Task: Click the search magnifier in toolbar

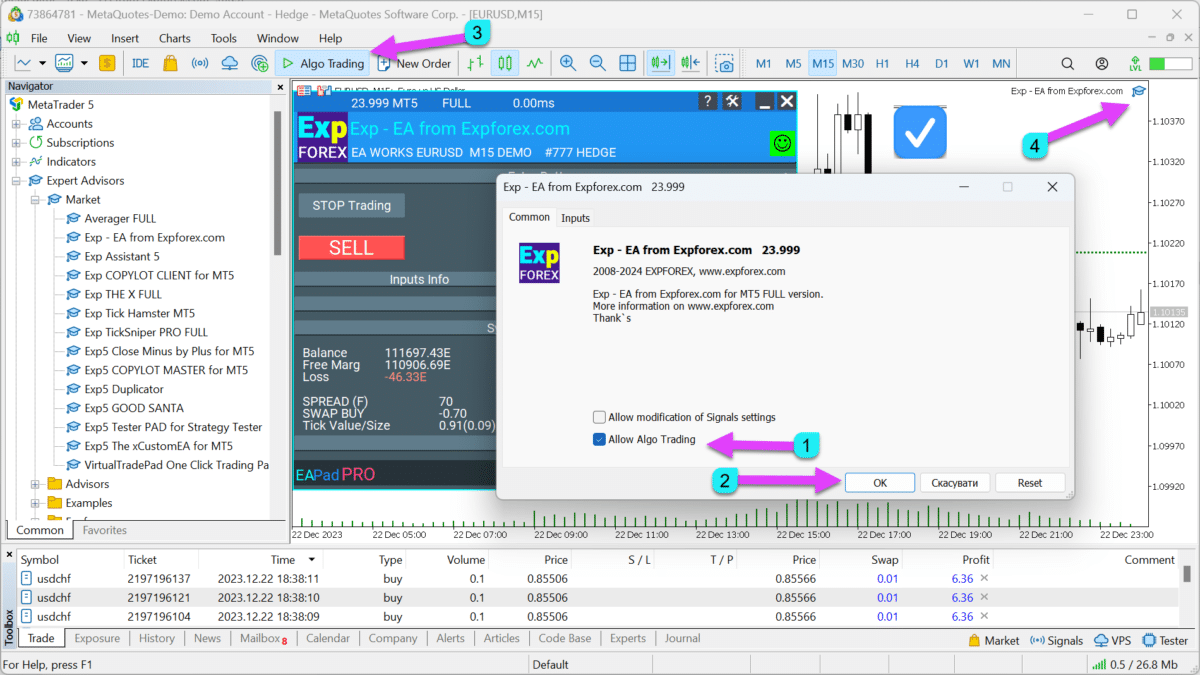Action: [x=1067, y=63]
